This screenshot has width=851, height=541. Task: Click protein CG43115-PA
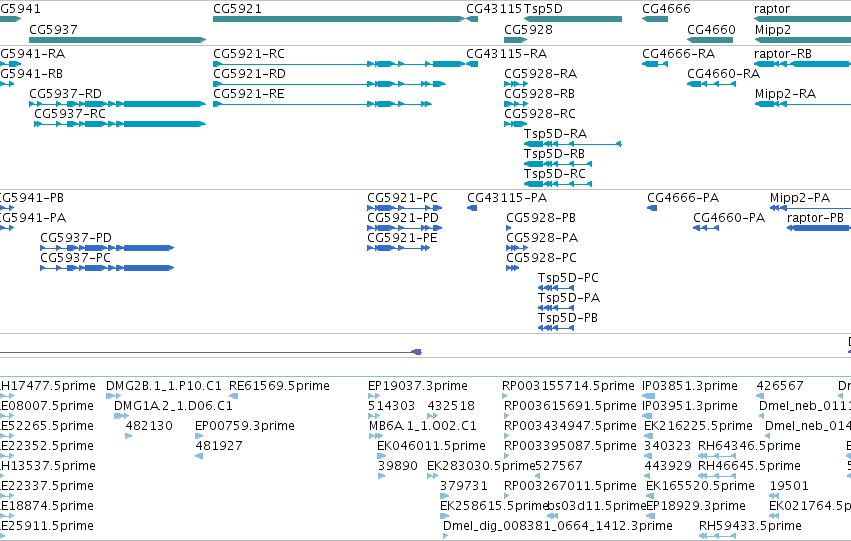tap(472, 208)
